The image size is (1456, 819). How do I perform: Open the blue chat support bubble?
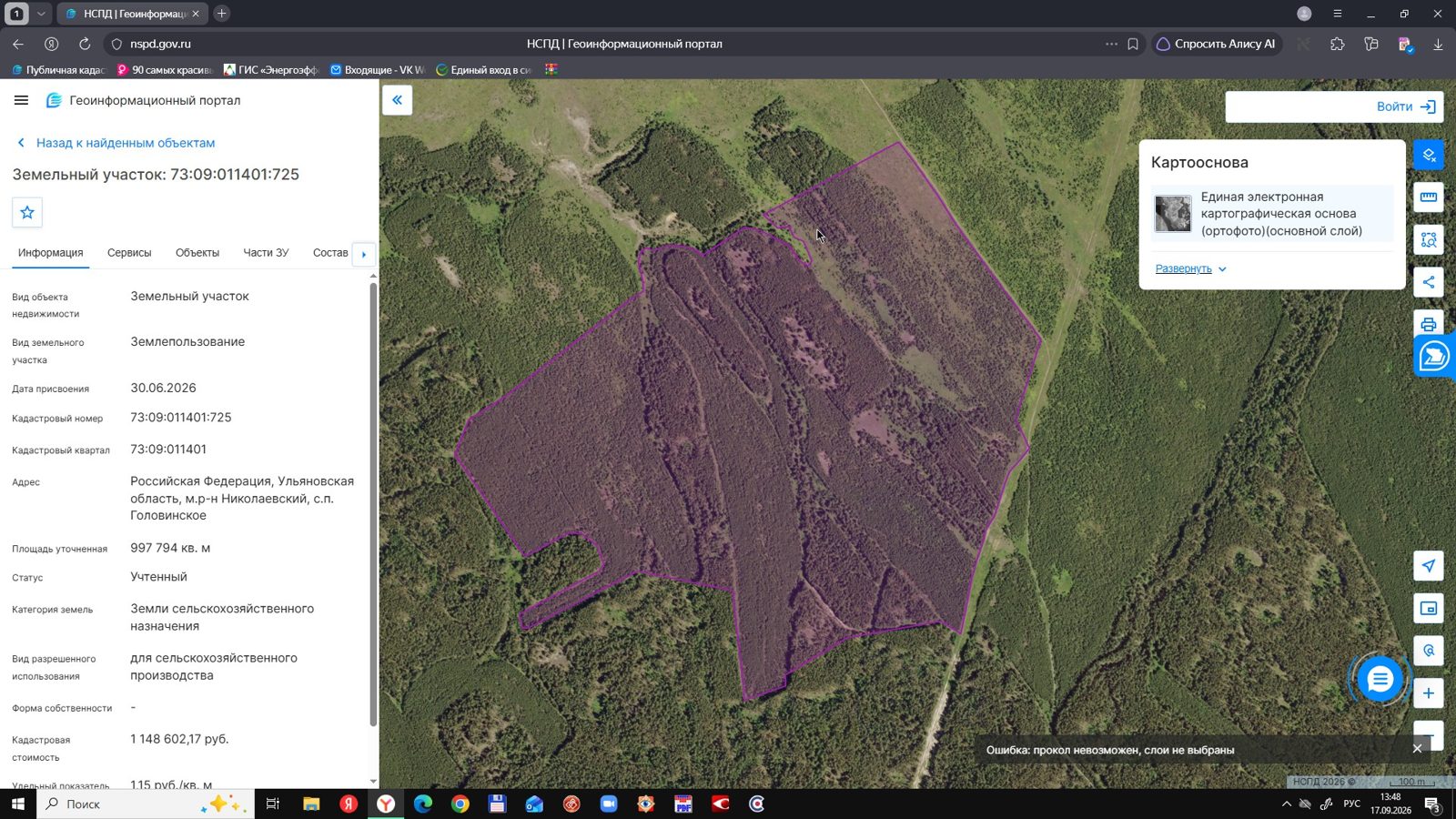1380,679
